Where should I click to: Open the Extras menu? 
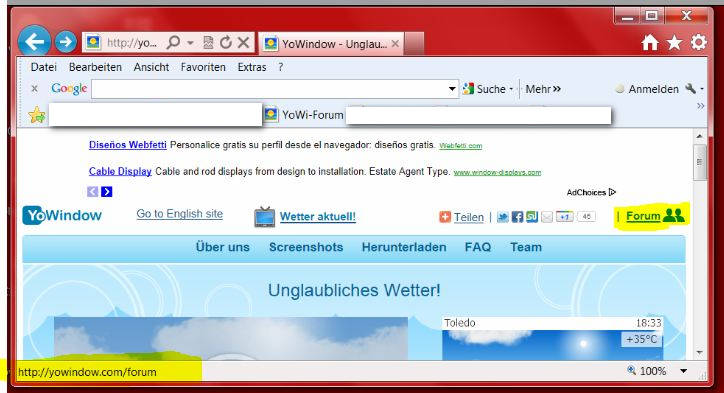(252, 67)
